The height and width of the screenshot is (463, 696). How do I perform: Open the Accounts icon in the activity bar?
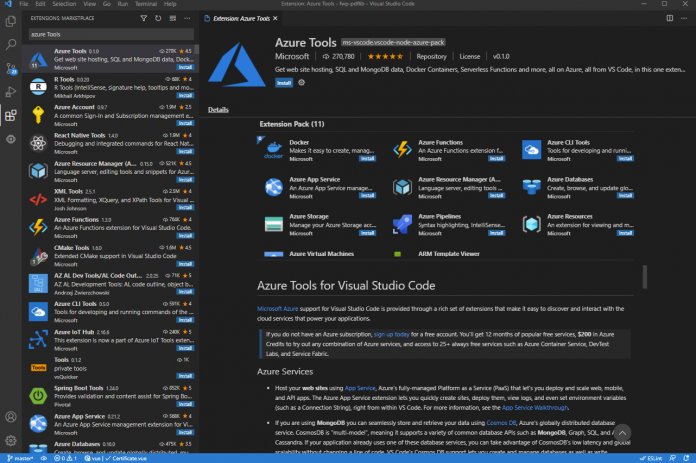pos(11,417)
